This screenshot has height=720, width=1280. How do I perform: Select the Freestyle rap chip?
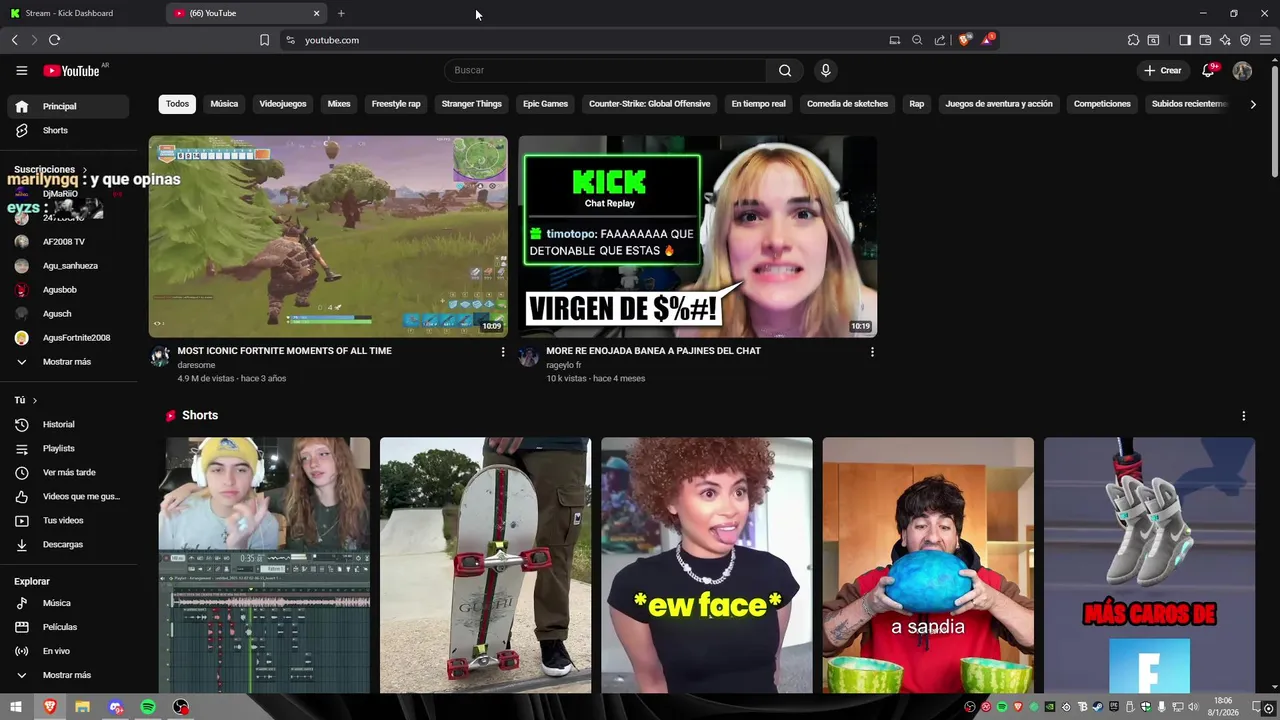point(396,104)
